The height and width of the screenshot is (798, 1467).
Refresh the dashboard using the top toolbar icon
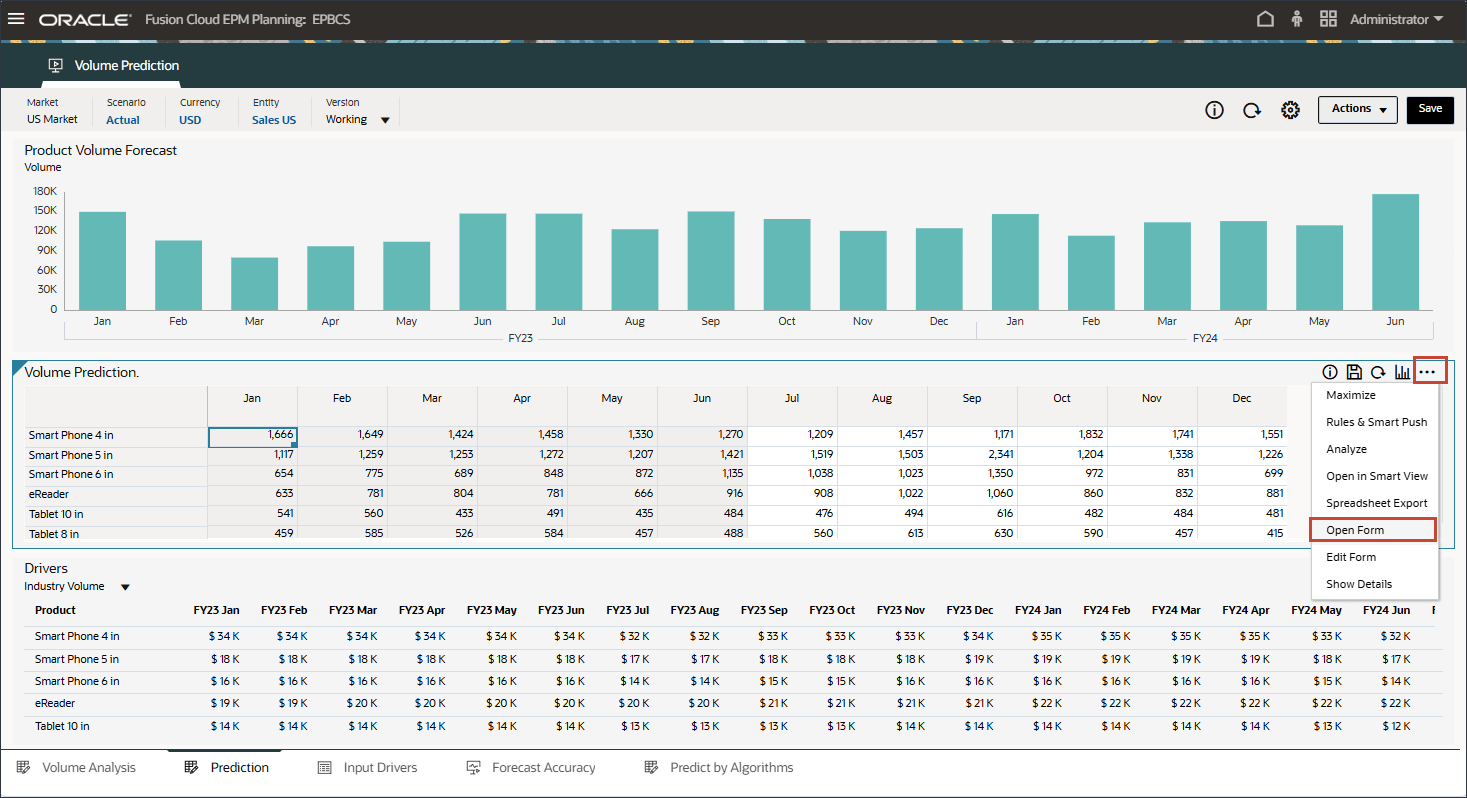(1252, 110)
